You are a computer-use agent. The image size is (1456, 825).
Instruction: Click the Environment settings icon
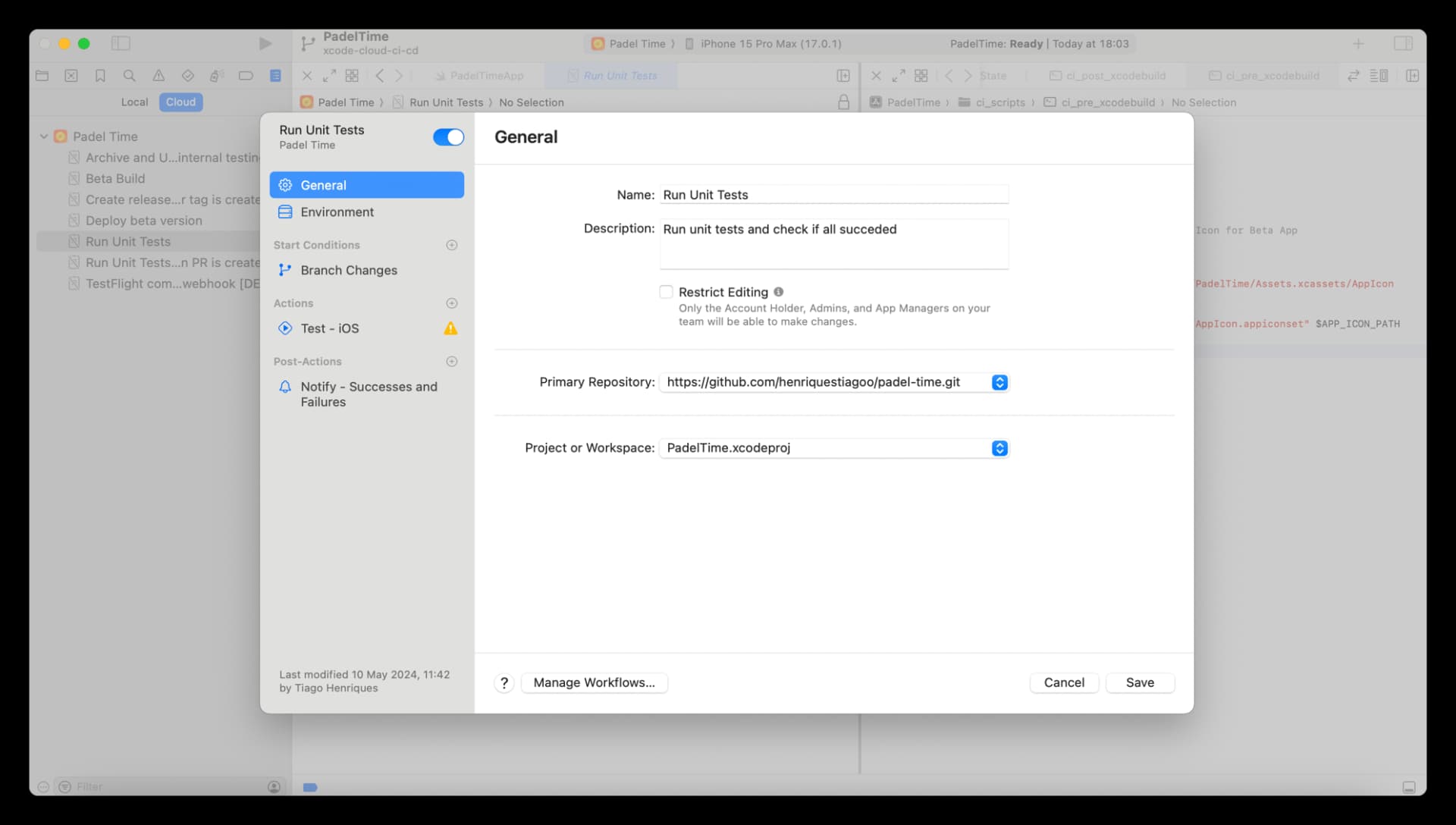286,212
